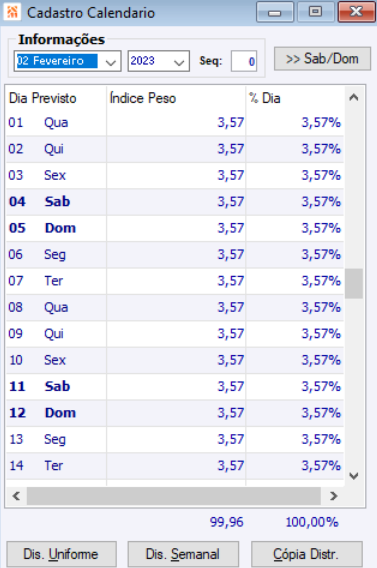Select row 04 Sab in the grid
This screenshot has height=568, width=377.
pos(175,202)
